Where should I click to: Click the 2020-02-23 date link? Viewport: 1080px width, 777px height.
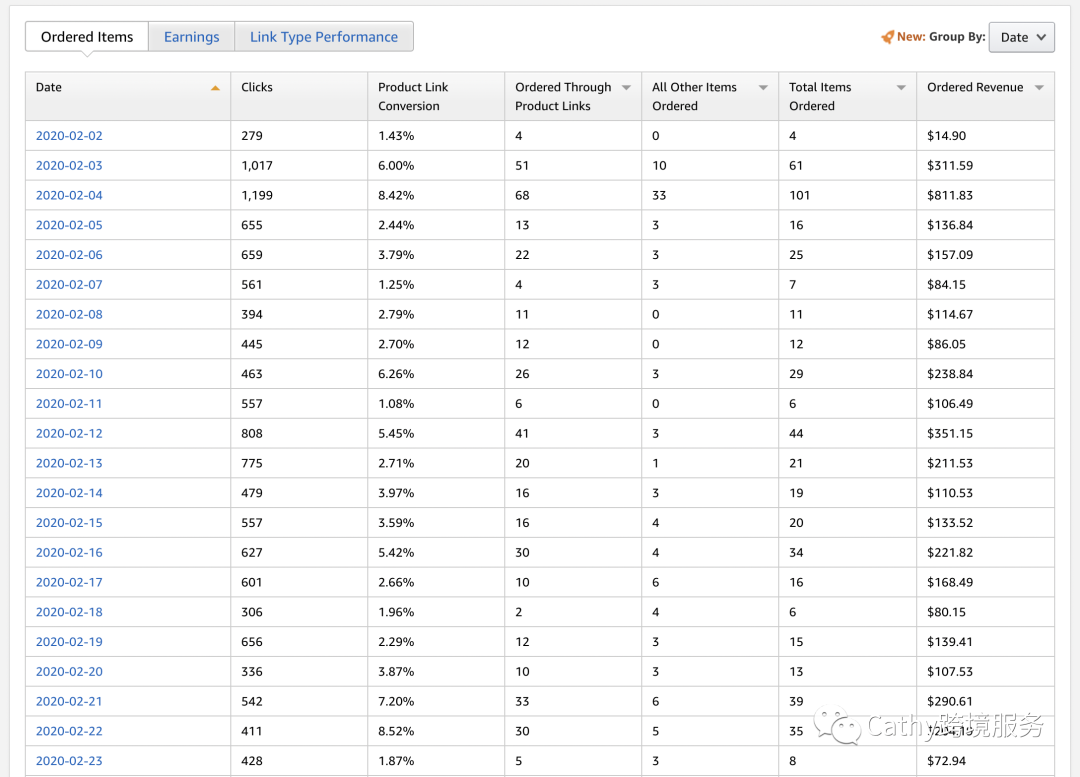click(x=69, y=761)
